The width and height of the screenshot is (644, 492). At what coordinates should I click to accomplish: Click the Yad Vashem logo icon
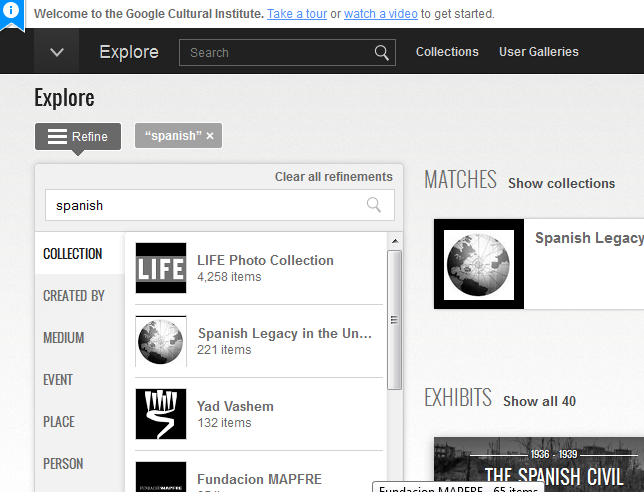coord(161,414)
